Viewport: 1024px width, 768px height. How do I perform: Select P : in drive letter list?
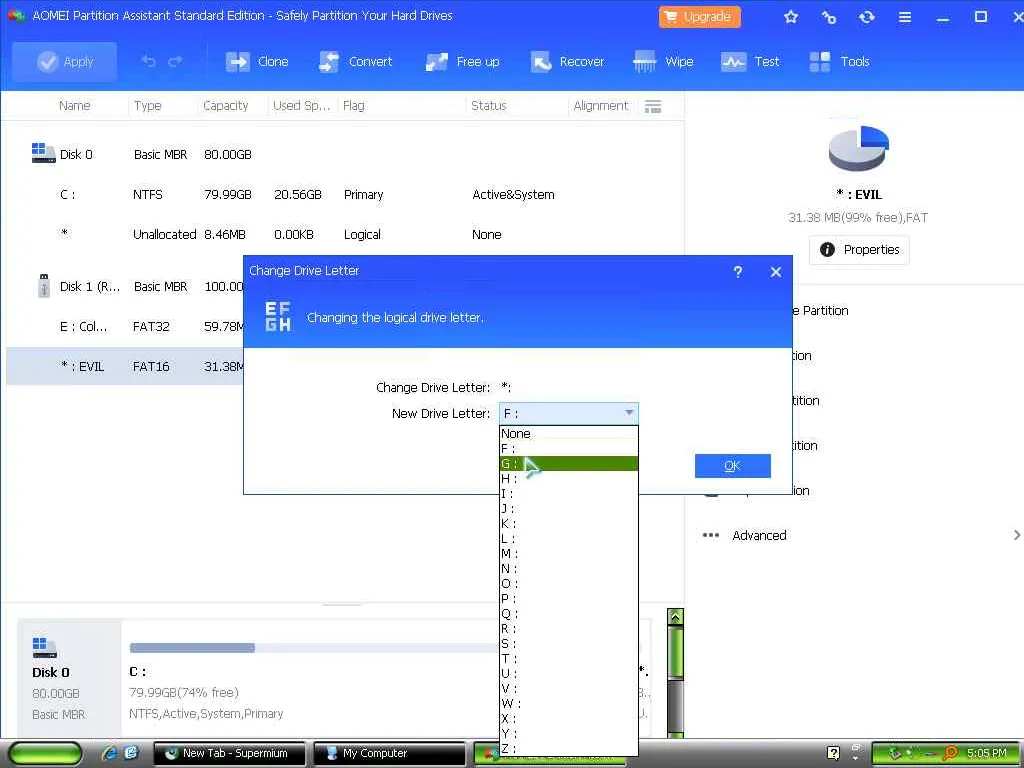click(x=568, y=599)
